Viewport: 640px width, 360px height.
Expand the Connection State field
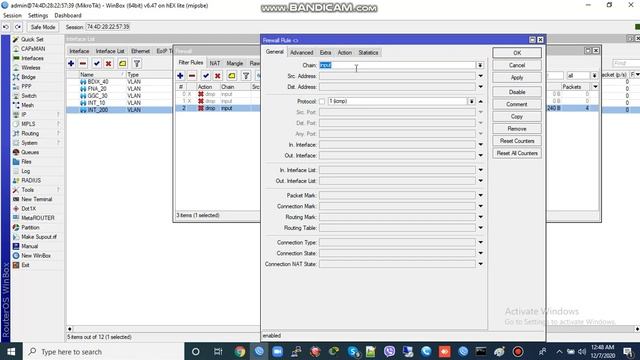click(x=480, y=253)
